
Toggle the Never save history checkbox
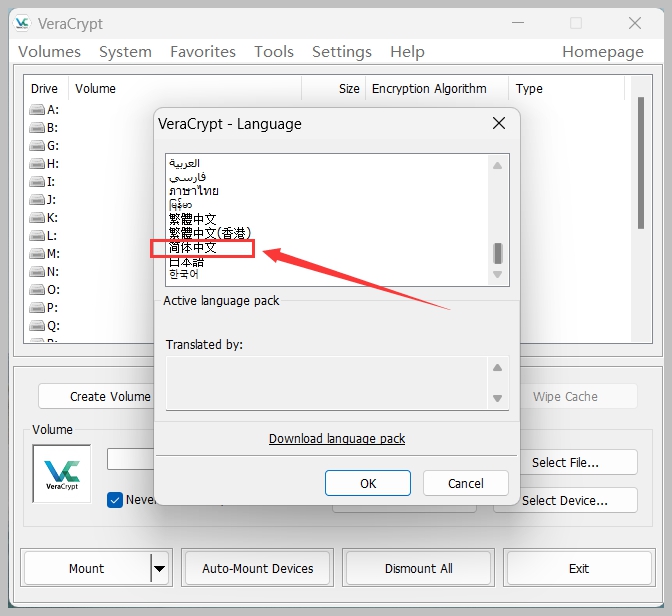coord(115,500)
